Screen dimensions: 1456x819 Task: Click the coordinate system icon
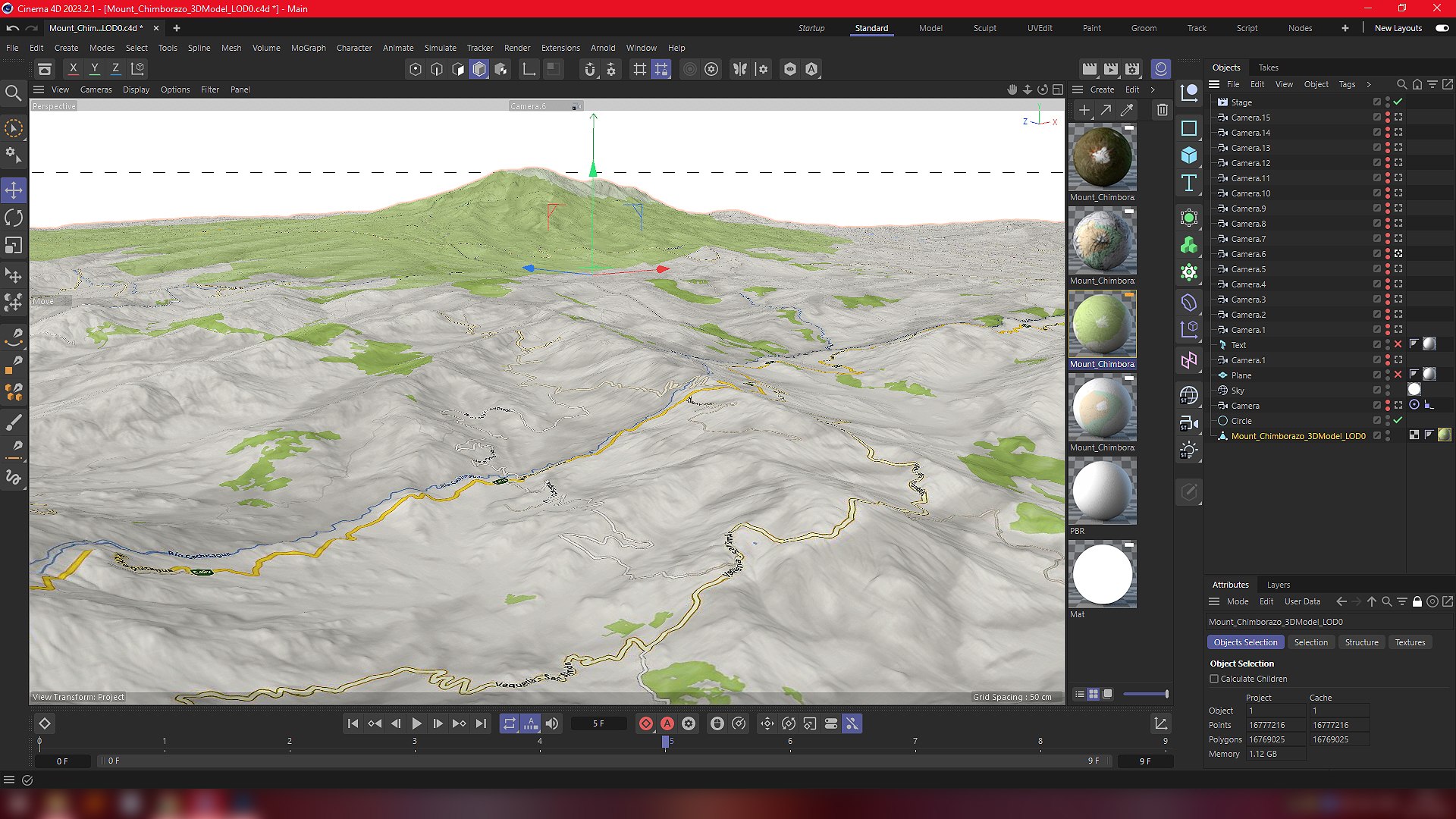coord(137,69)
